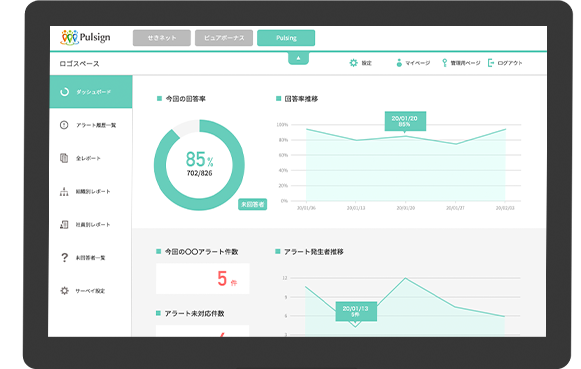Screen dimensions: 581x369
Task: Switch to the ピュアボーナス tab
Action: (224, 38)
